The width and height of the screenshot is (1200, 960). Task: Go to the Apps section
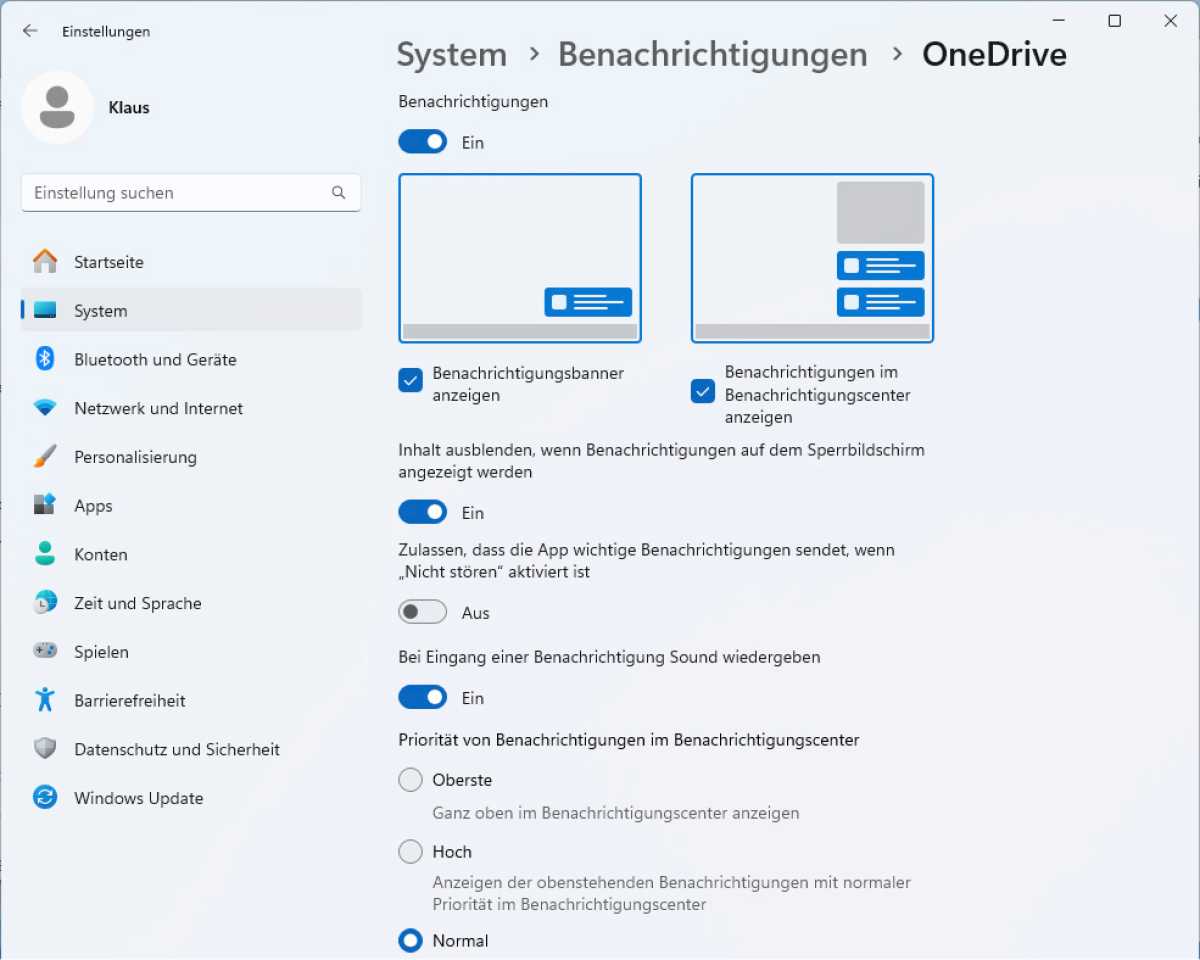tap(93, 505)
